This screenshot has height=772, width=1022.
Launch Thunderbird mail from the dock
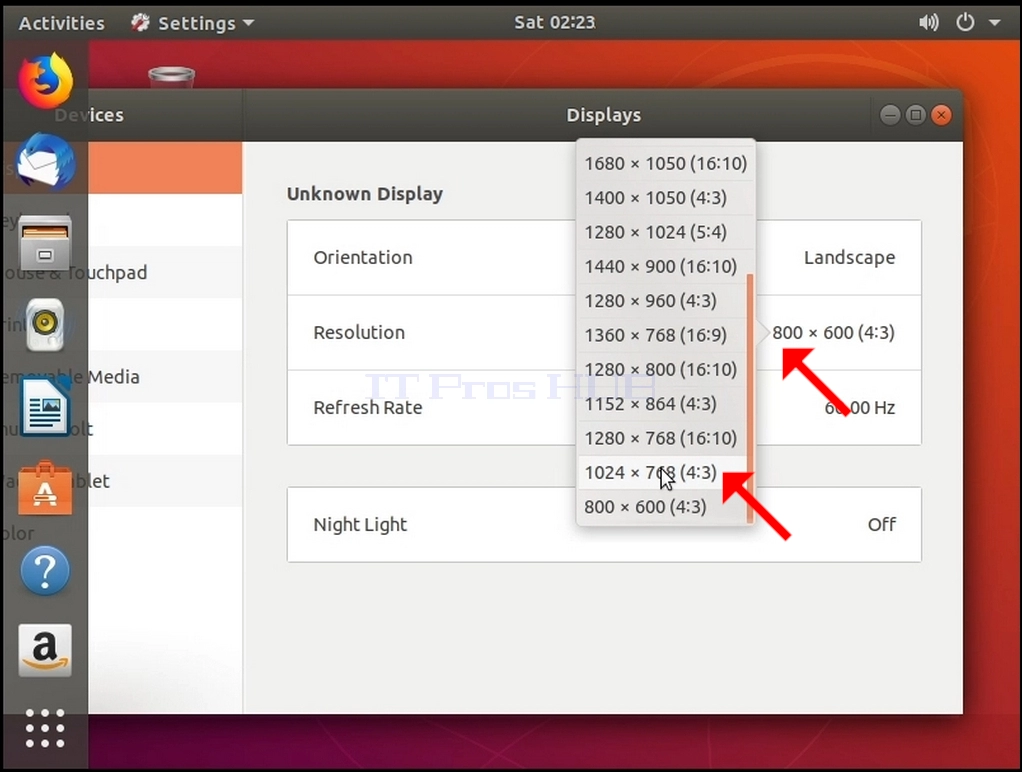tap(45, 162)
